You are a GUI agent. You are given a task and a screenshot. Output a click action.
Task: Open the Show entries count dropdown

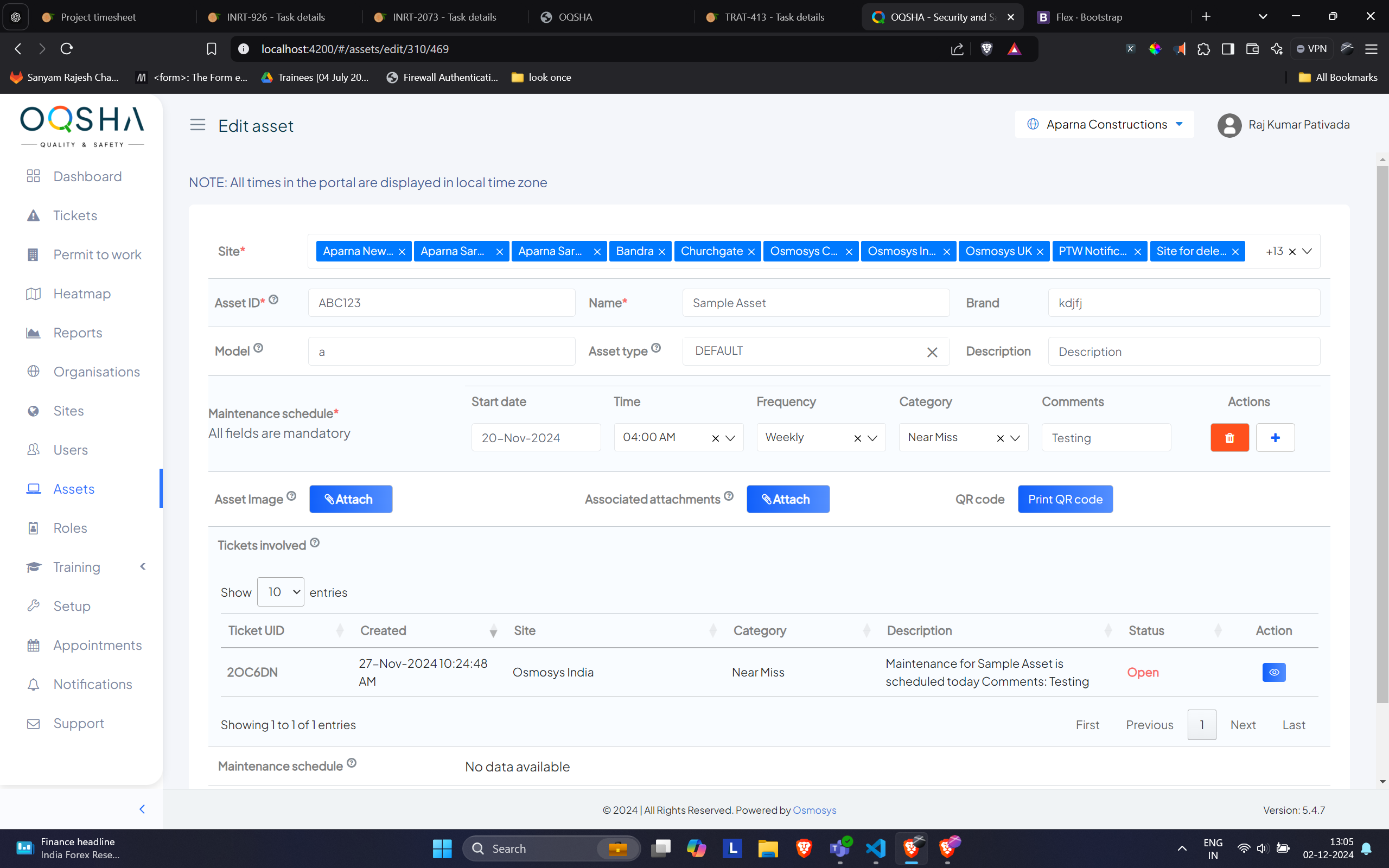coord(280,592)
